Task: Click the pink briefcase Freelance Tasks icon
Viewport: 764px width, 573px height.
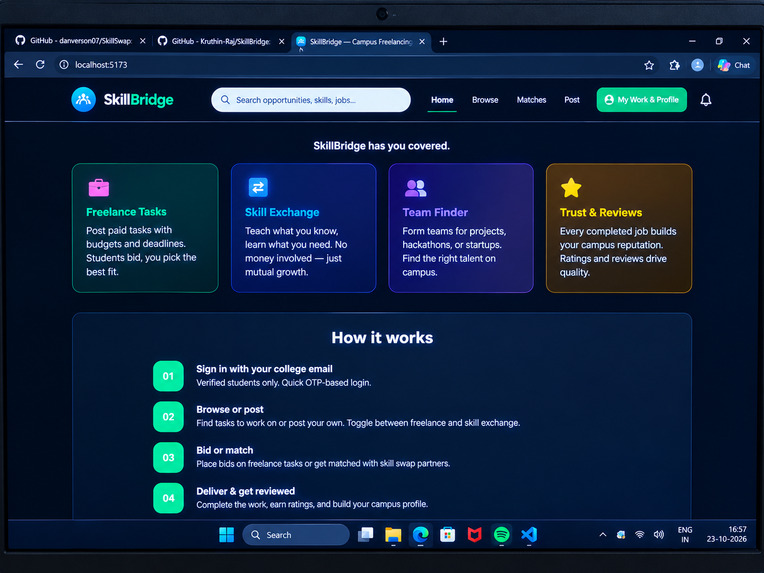Action: 99,187
